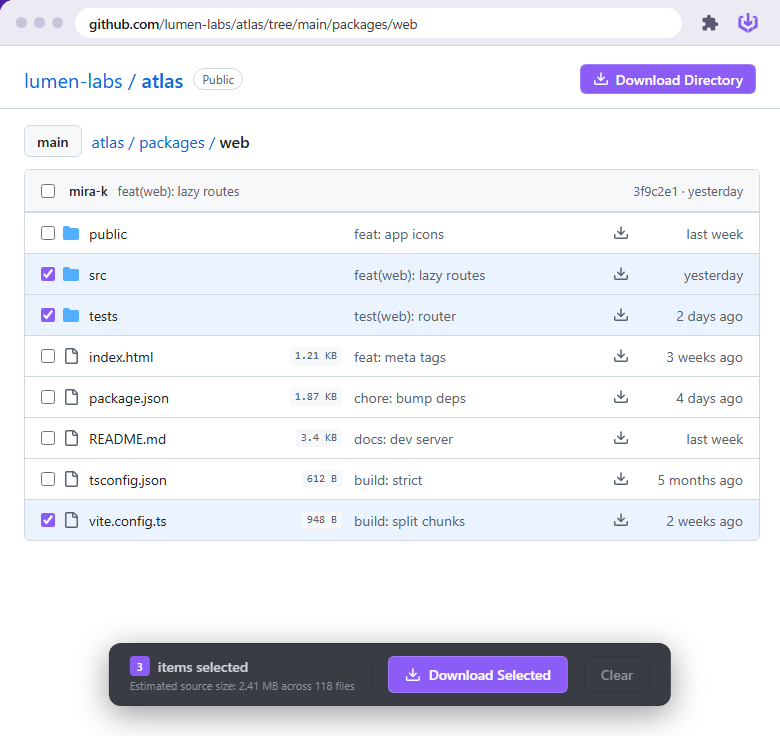This screenshot has height=736, width=780.
Task: Go to packages in the breadcrumb path
Action: pos(172,143)
